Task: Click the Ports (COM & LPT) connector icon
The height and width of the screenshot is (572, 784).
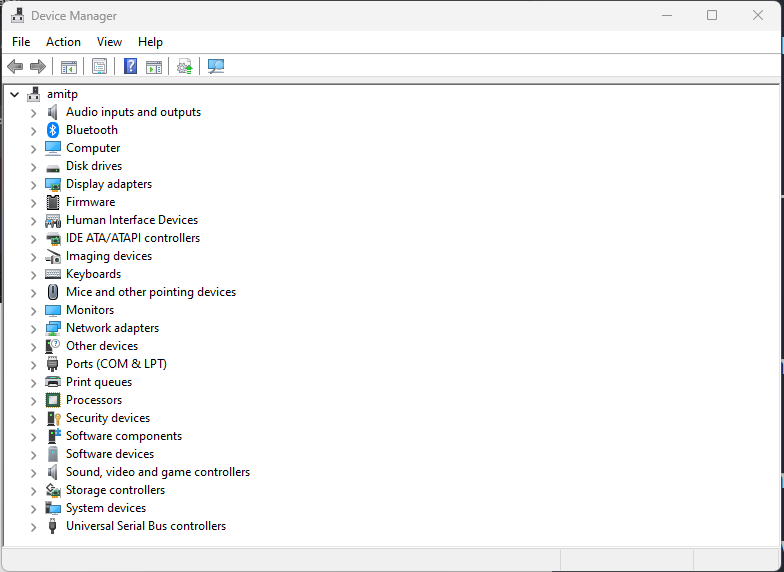Action: pyautogui.click(x=52, y=364)
